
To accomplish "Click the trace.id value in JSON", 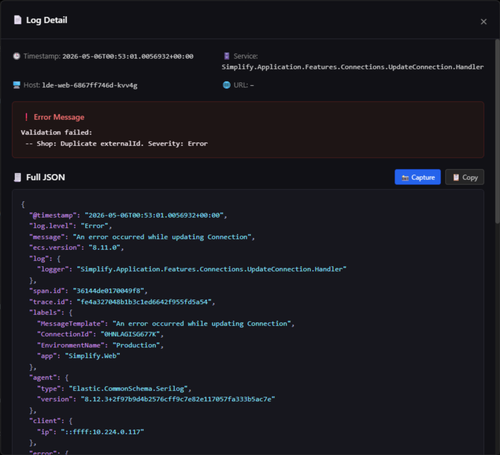I will 144,302.
